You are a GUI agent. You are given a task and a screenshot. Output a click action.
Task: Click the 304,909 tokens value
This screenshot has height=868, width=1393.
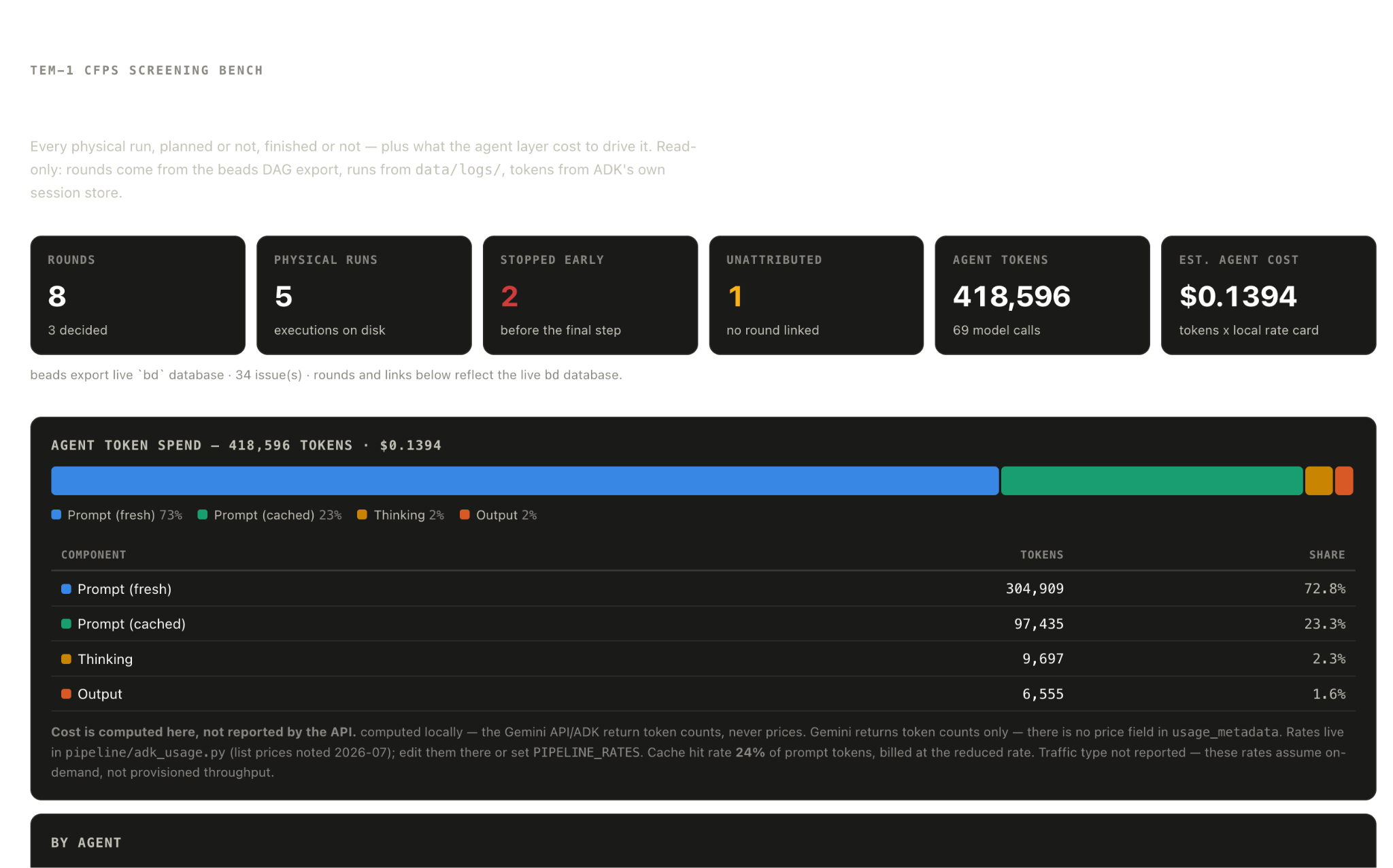(x=1035, y=588)
